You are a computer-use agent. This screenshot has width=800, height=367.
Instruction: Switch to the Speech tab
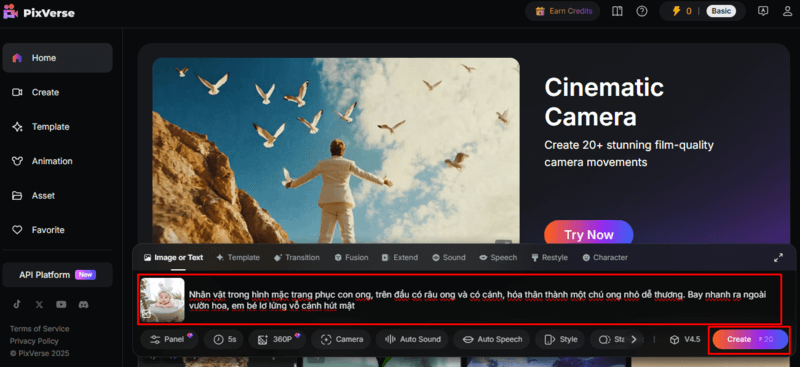[x=498, y=258]
